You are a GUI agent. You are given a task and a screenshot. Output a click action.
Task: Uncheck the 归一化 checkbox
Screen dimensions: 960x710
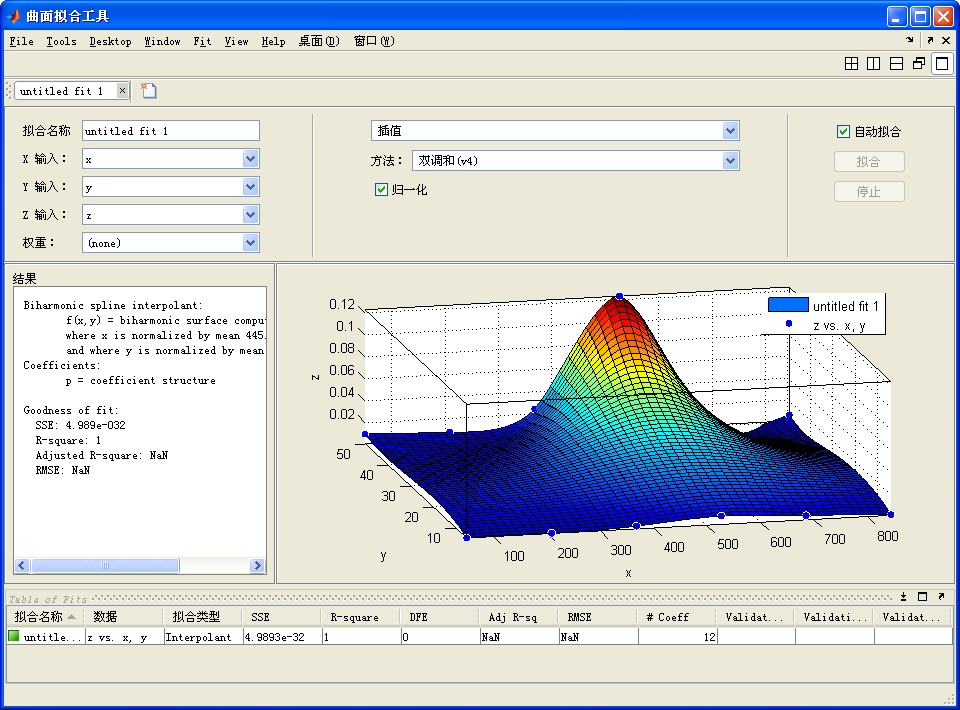point(381,189)
